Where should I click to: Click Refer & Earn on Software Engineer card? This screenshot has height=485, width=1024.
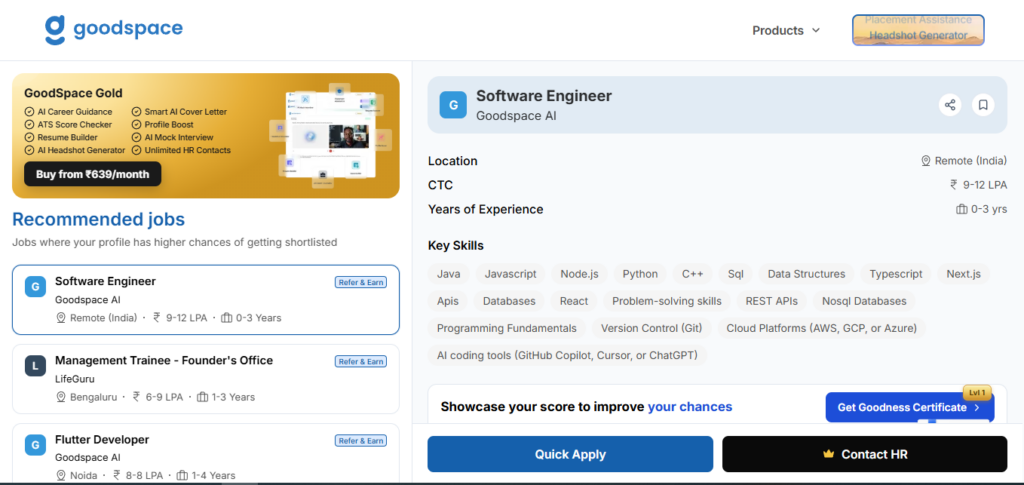coord(360,283)
